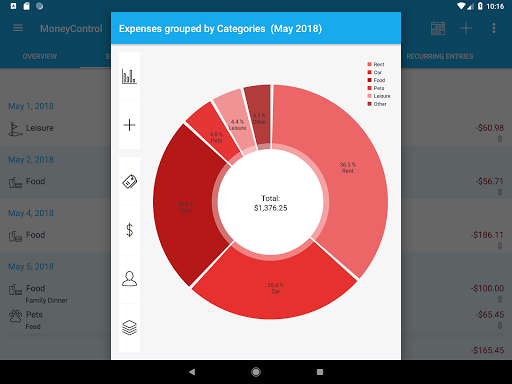Open the three-dot overflow menu
This screenshot has width=512, height=384.
(494, 28)
